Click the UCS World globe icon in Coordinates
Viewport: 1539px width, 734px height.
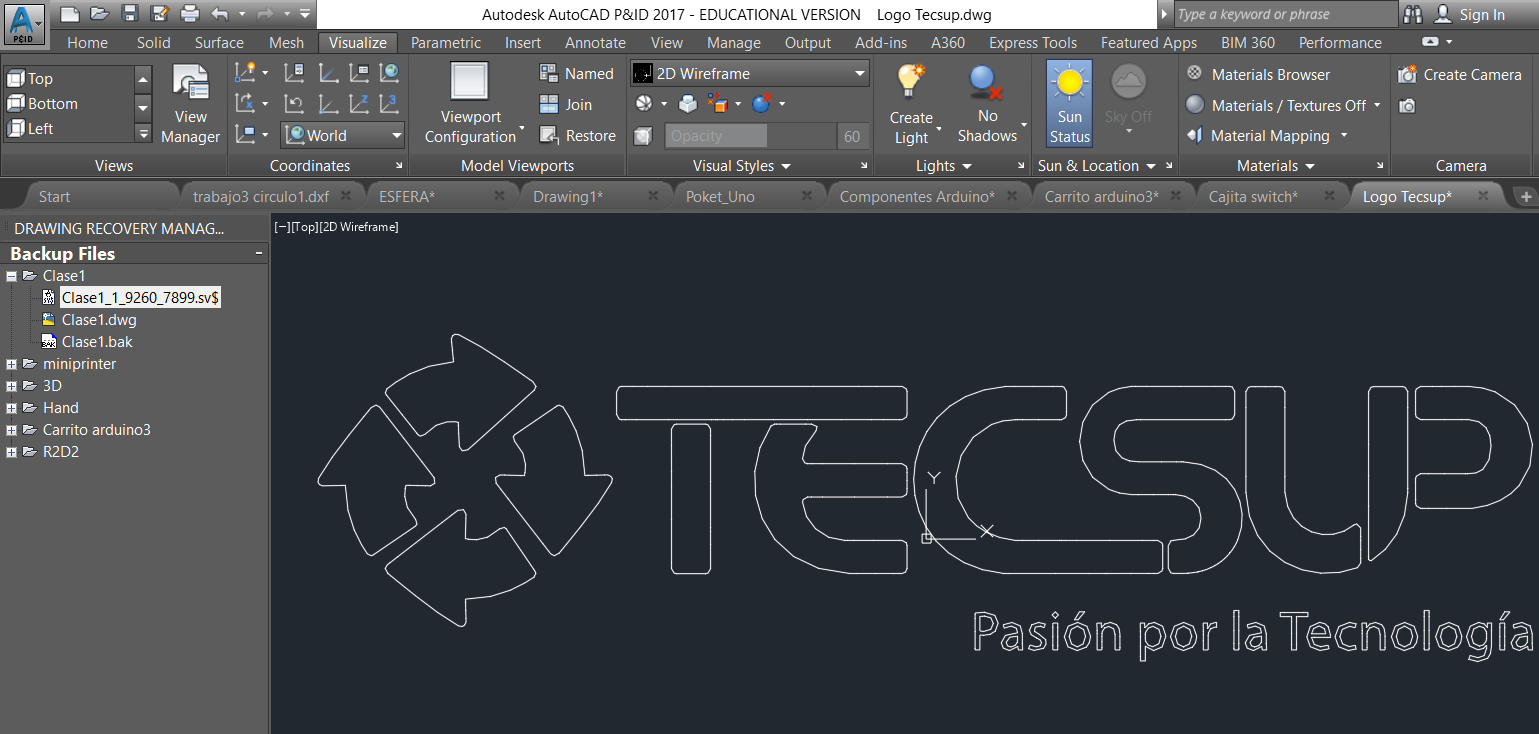coord(389,72)
